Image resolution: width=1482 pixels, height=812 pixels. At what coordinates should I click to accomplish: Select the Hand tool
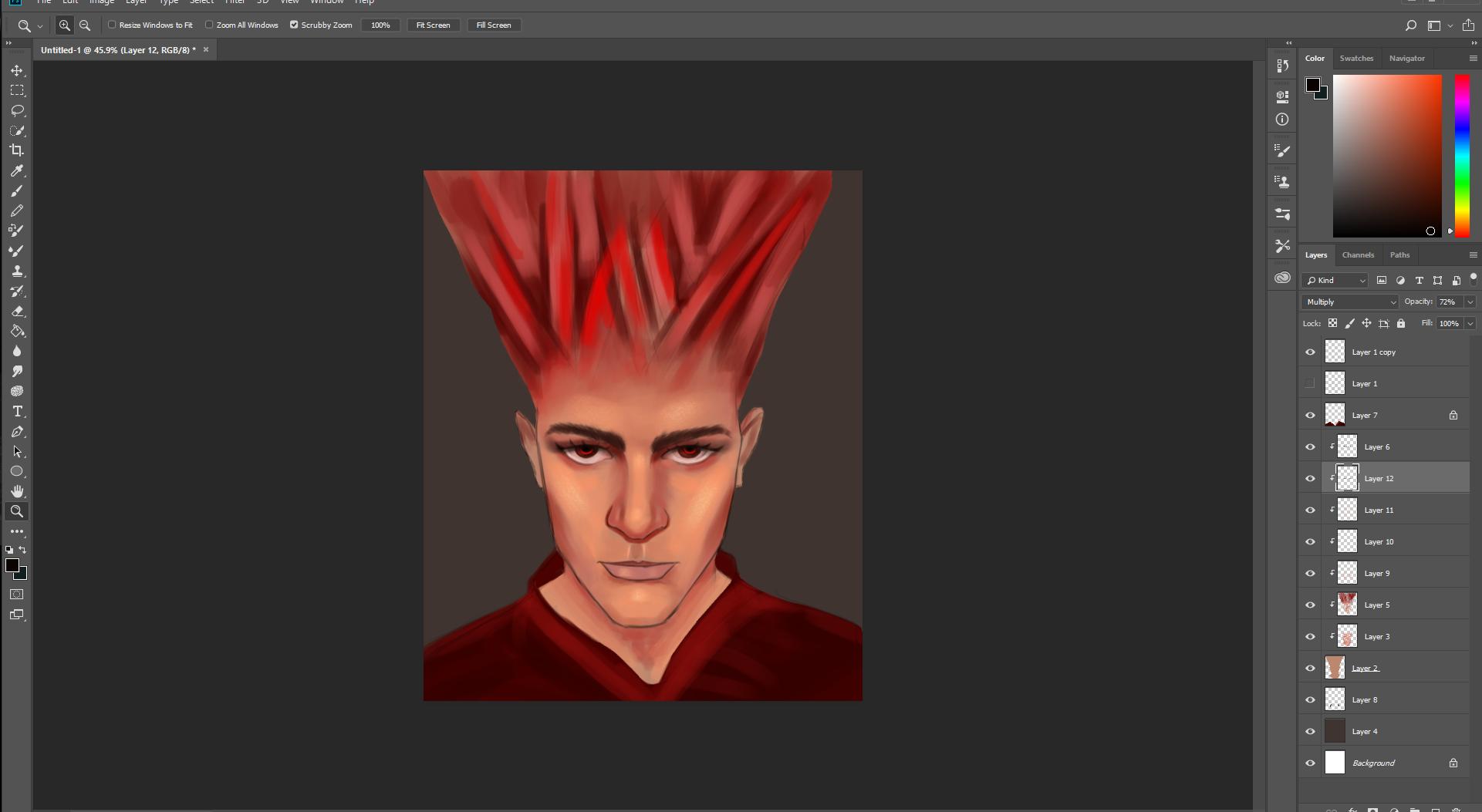pos(17,491)
